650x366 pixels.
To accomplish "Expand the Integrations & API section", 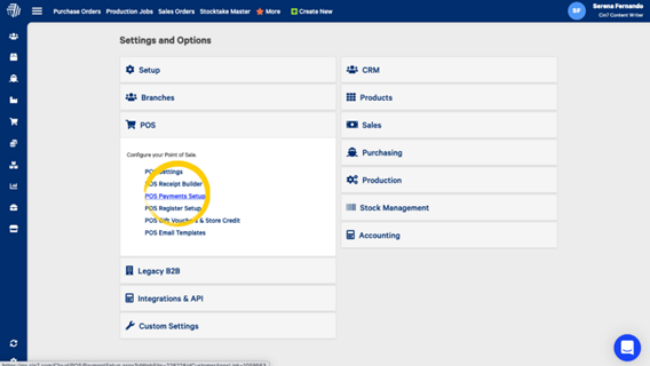I will [x=228, y=298].
